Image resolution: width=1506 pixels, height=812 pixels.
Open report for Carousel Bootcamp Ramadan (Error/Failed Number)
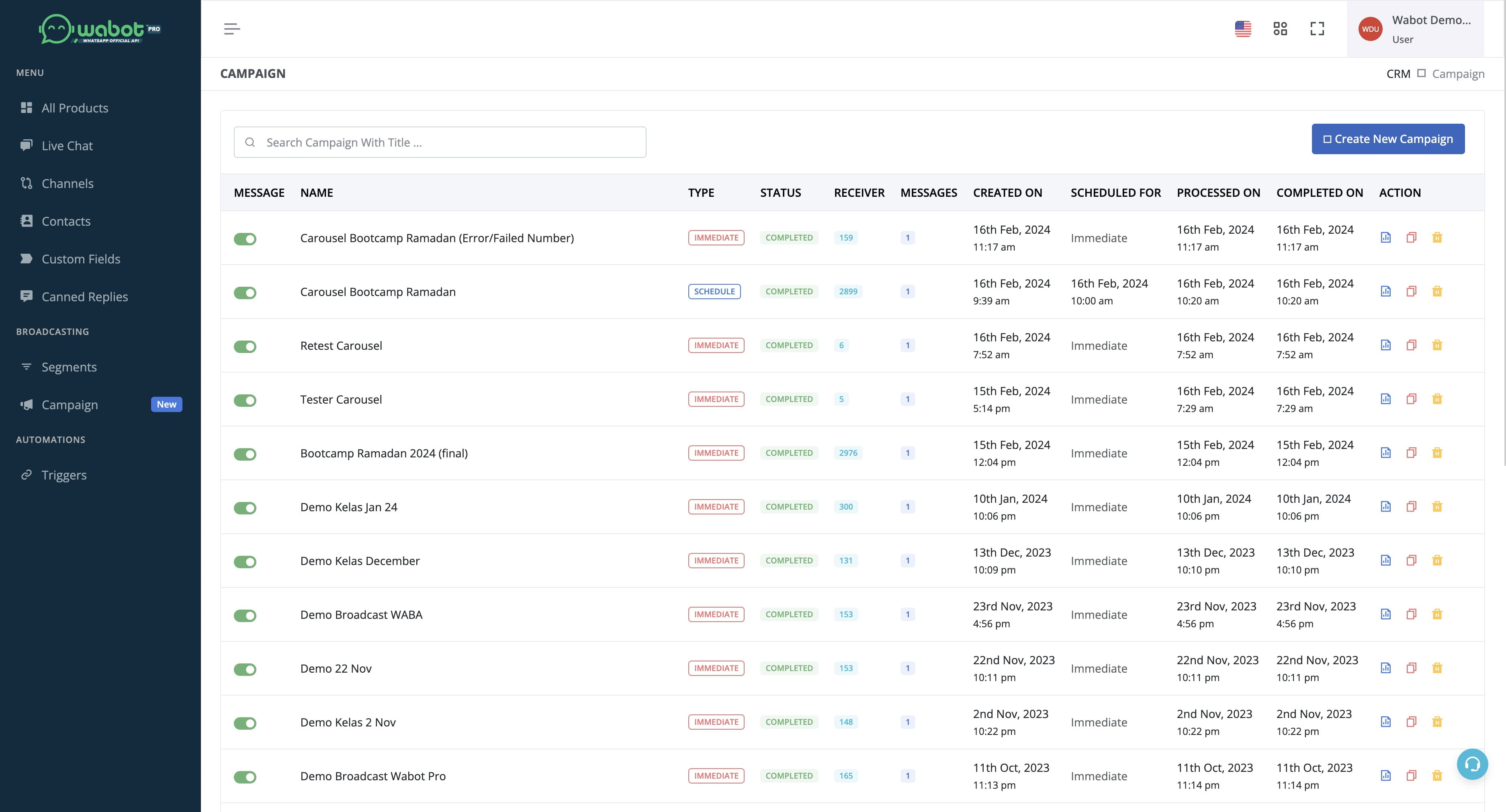pos(1385,237)
